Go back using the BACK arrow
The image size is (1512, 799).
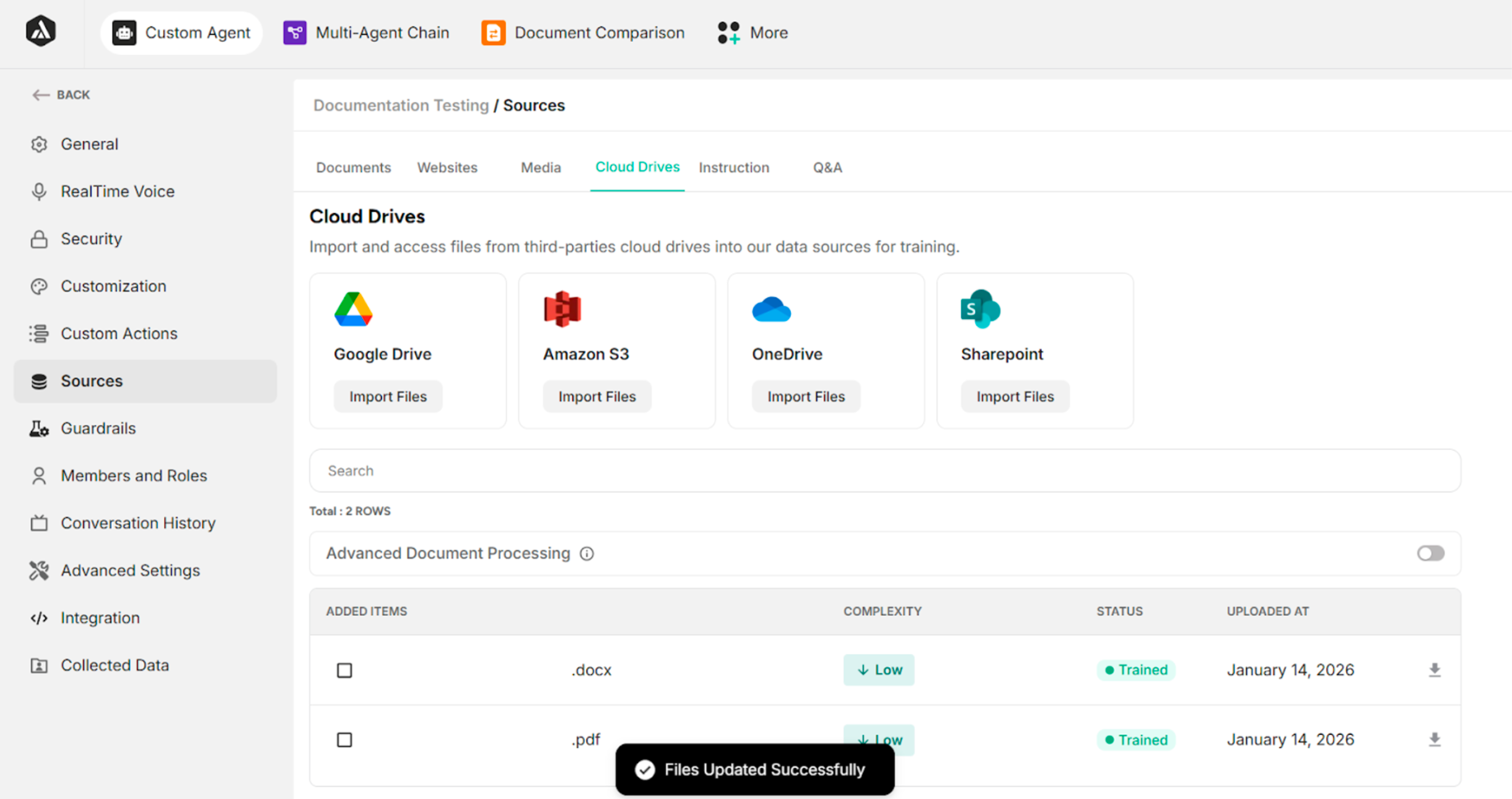click(61, 94)
